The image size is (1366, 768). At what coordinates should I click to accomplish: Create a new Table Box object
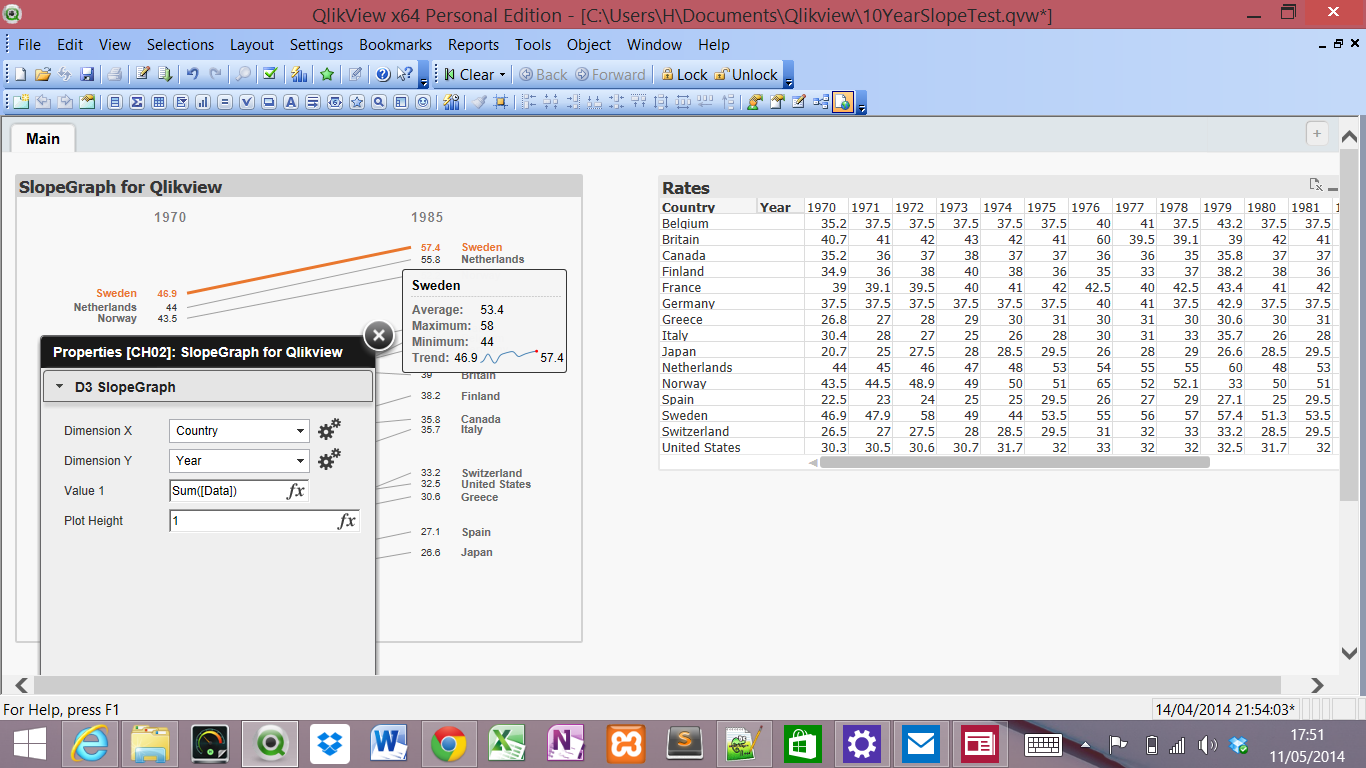coord(159,101)
